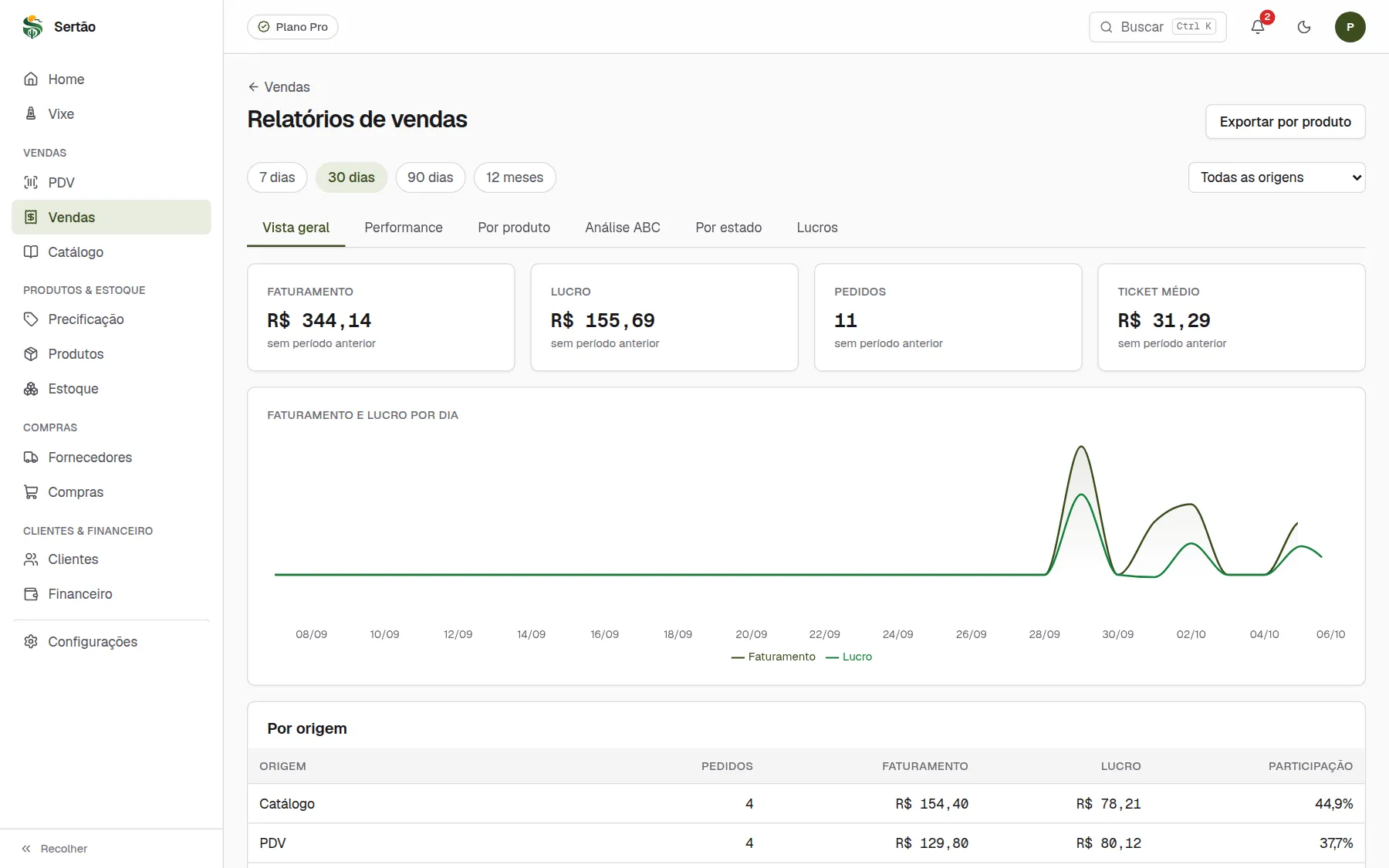This screenshot has width=1389, height=868.
Task: Click the PARTICIPAÇÃO column header
Action: [1310, 766]
